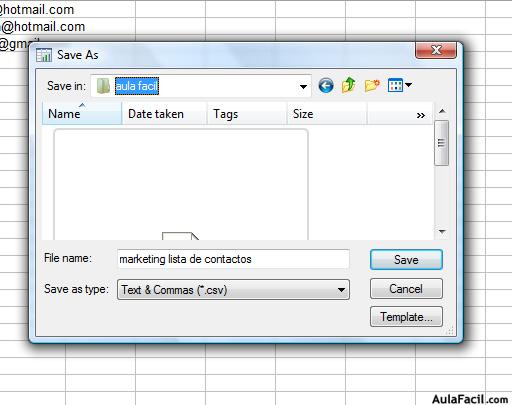
Task: Click the Cancel button
Action: coord(406,289)
